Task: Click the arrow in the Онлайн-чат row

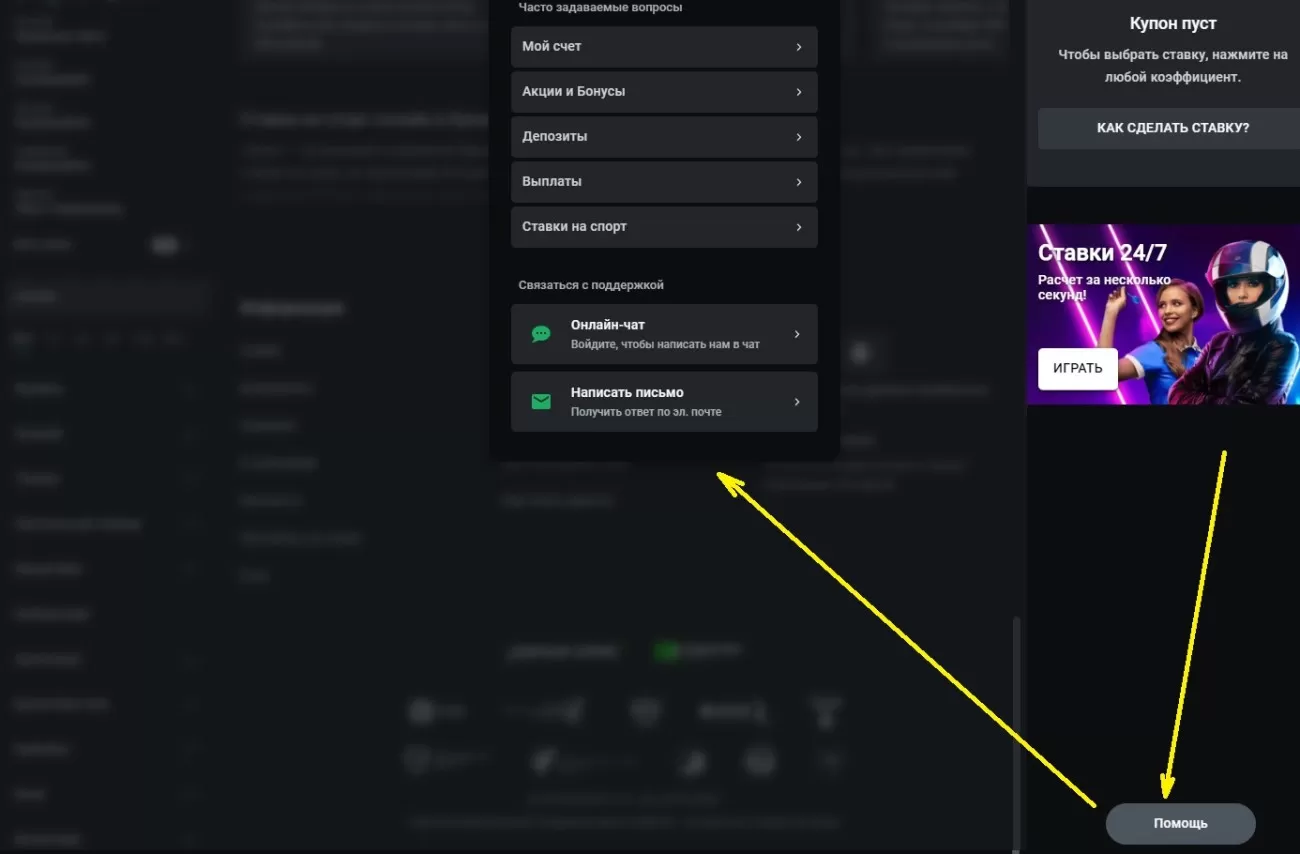Action: [797, 334]
